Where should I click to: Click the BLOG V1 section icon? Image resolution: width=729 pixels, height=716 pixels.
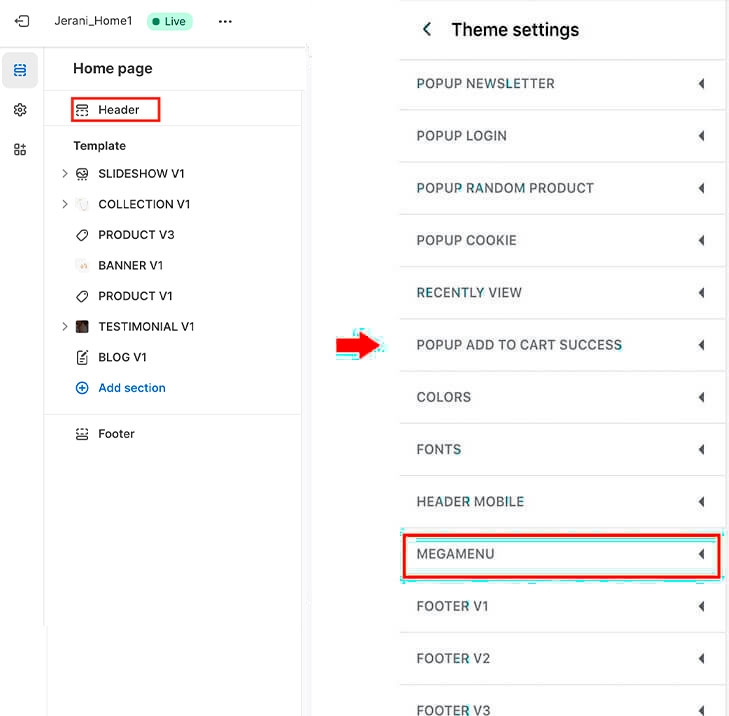point(82,357)
